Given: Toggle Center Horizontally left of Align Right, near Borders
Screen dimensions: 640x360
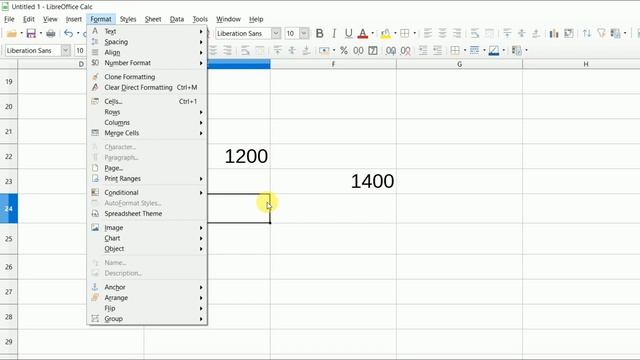Looking at the screenshot, I should 442,33.
